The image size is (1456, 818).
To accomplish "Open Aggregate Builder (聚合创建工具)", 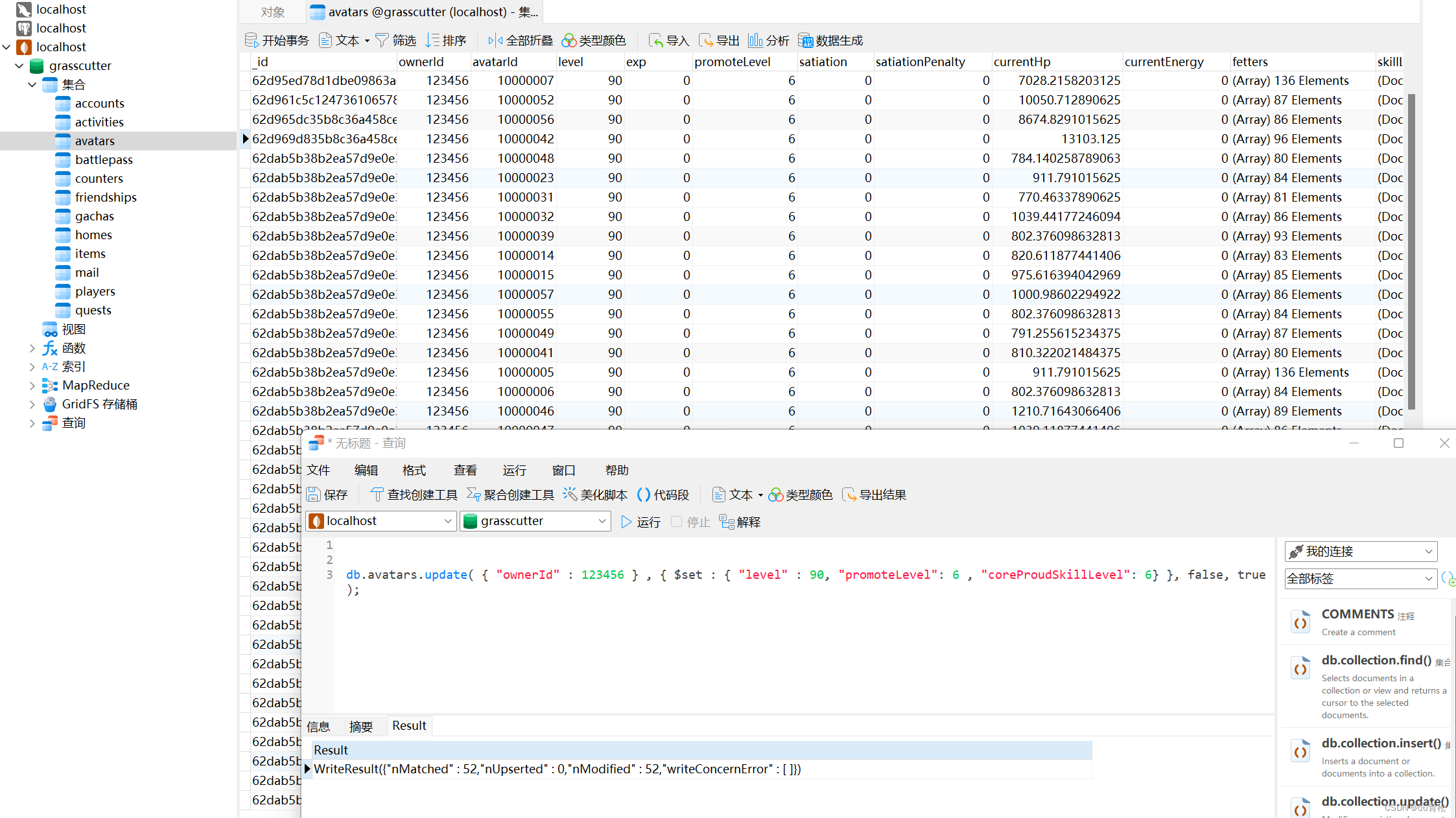I will (x=510, y=495).
